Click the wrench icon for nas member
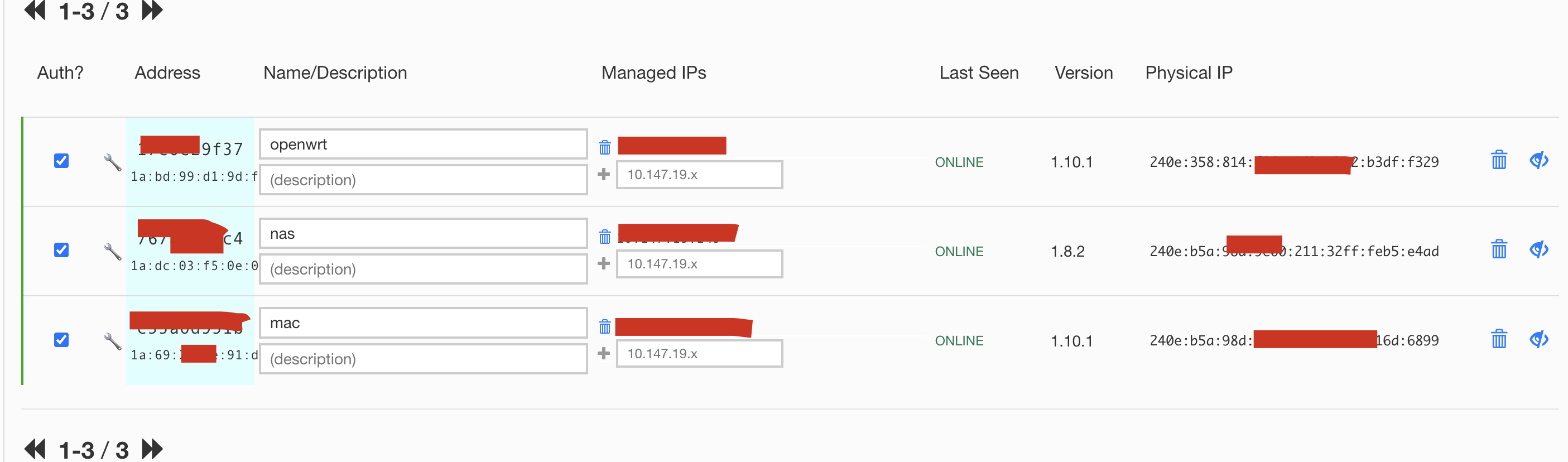Screen dimensions: 1568x462 click(x=113, y=251)
